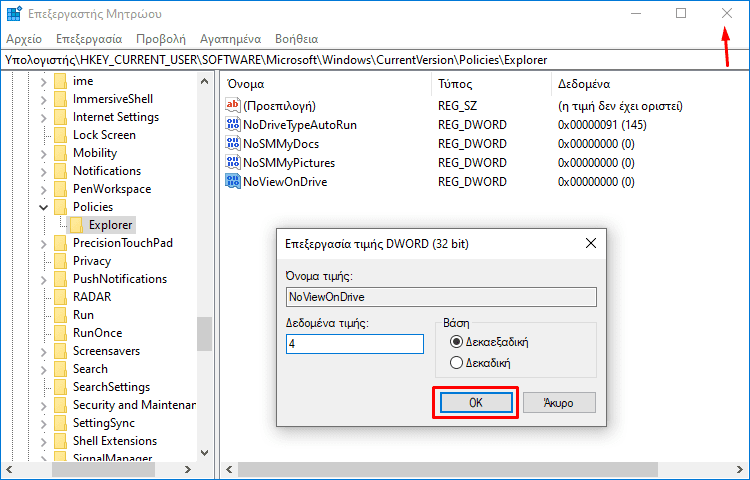The width and height of the screenshot is (750, 480).
Task: Click the NoSMMyPictures DWORD icon
Action: (x=233, y=163)
